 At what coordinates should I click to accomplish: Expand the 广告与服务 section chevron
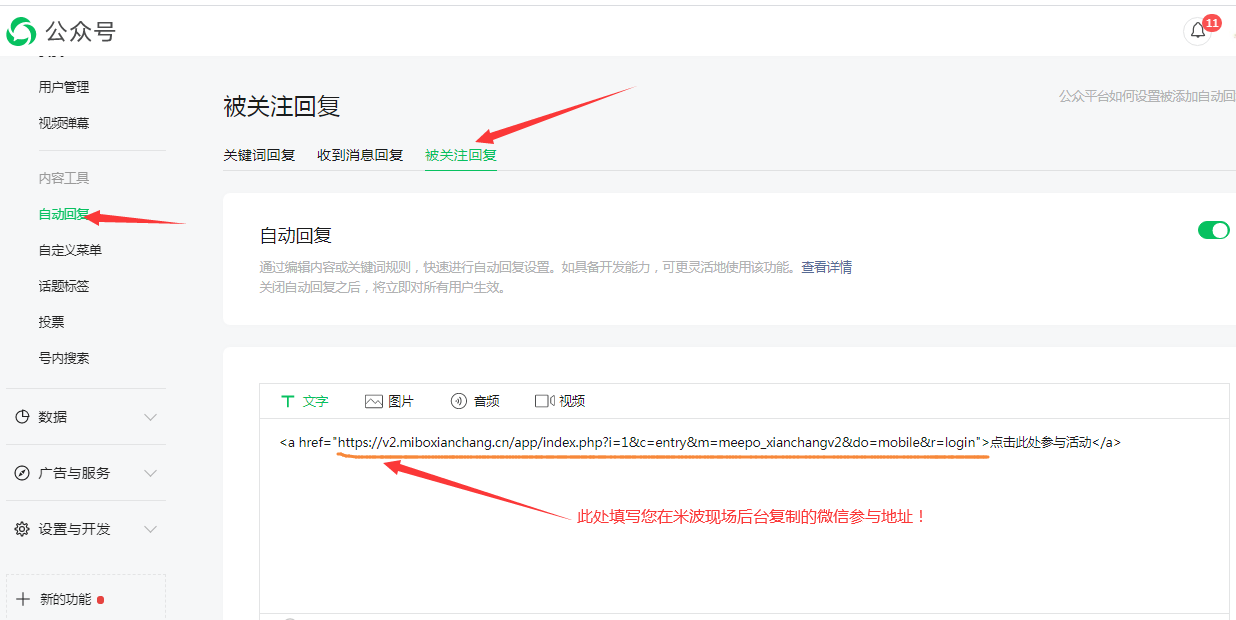[150, 473]
